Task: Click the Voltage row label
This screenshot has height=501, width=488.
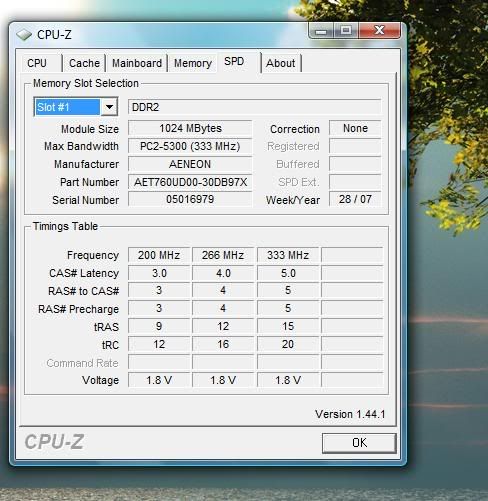Action: point(100,380)
